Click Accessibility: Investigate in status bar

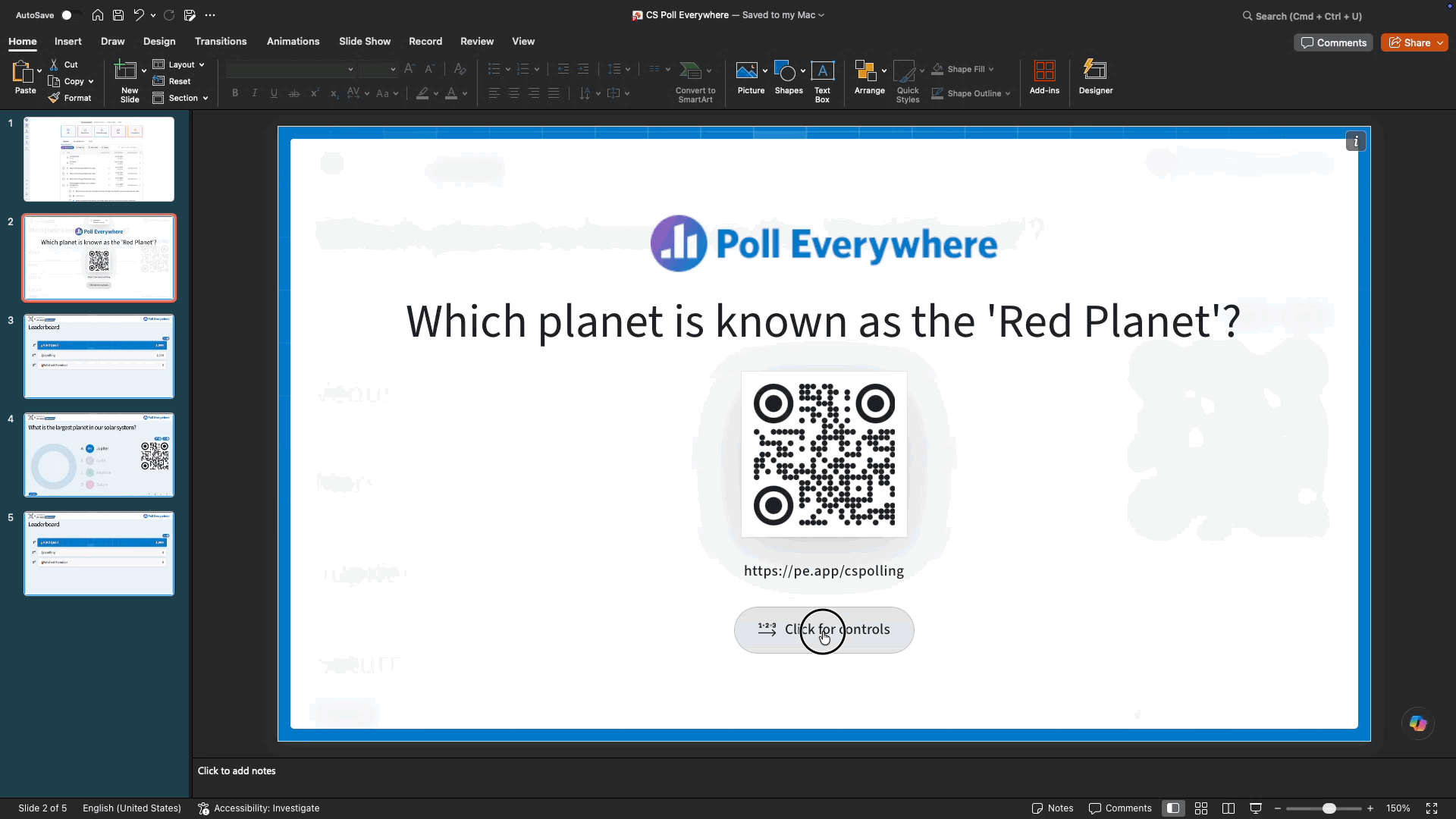259,808
